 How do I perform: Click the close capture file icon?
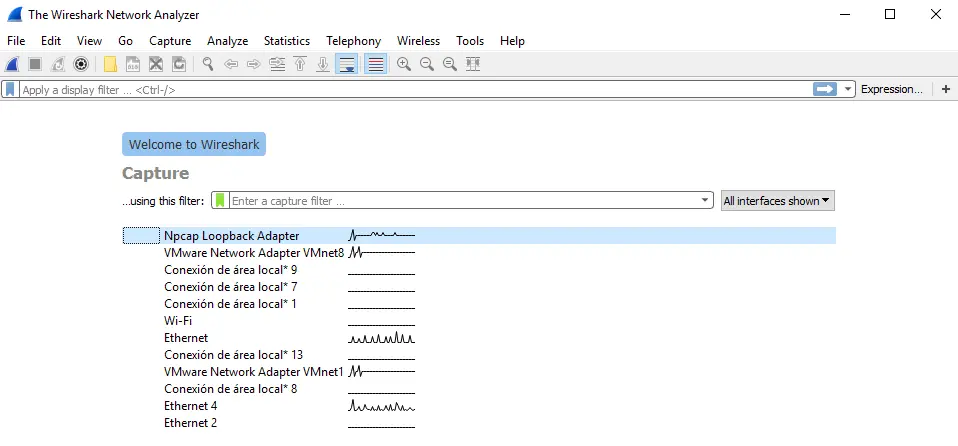tap(156, 64)
